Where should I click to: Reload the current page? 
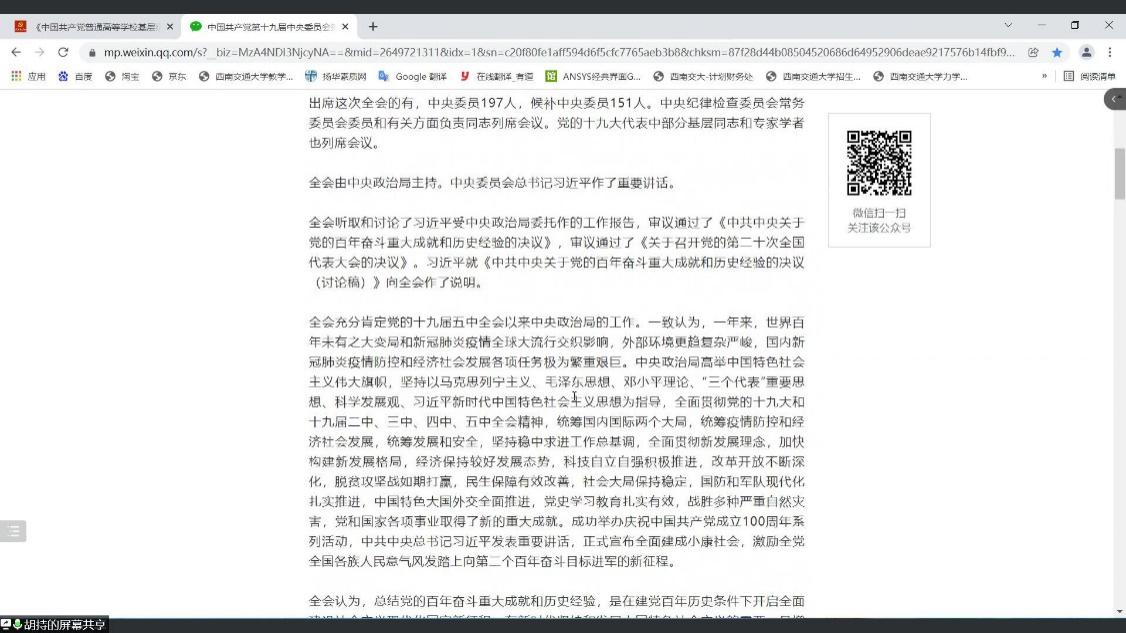pyautogui.click(x=63, y=52)
